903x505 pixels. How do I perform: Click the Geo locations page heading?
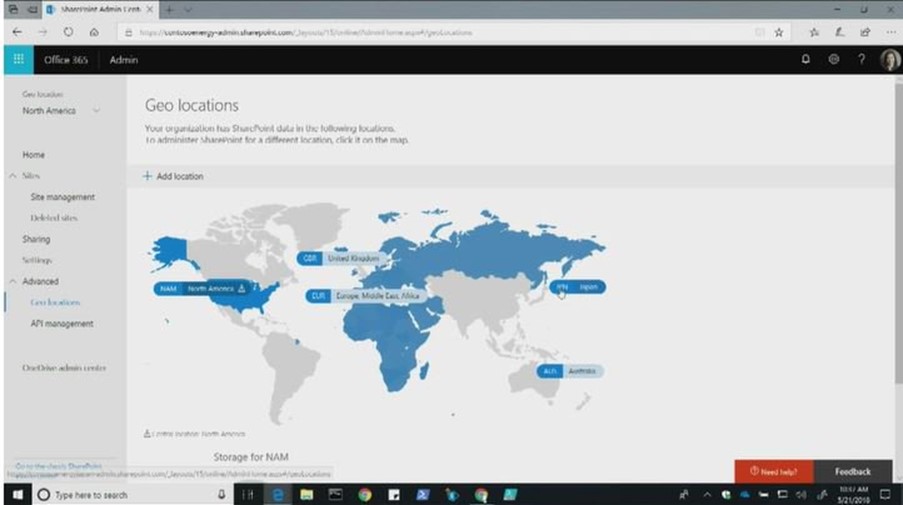click(192, 105)
